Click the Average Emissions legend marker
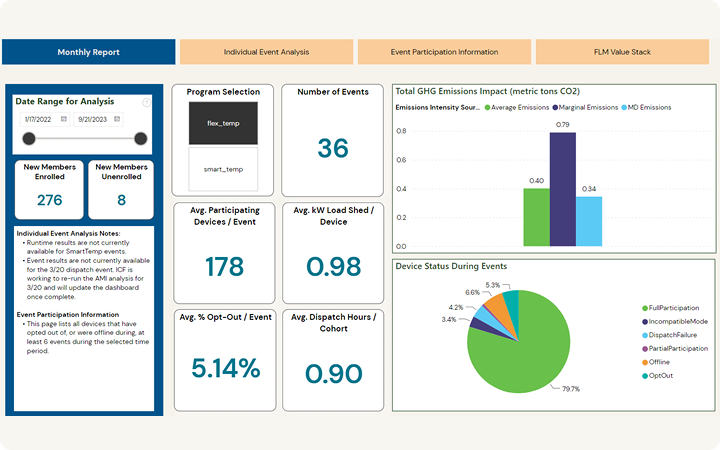 [x=488, y=107]
